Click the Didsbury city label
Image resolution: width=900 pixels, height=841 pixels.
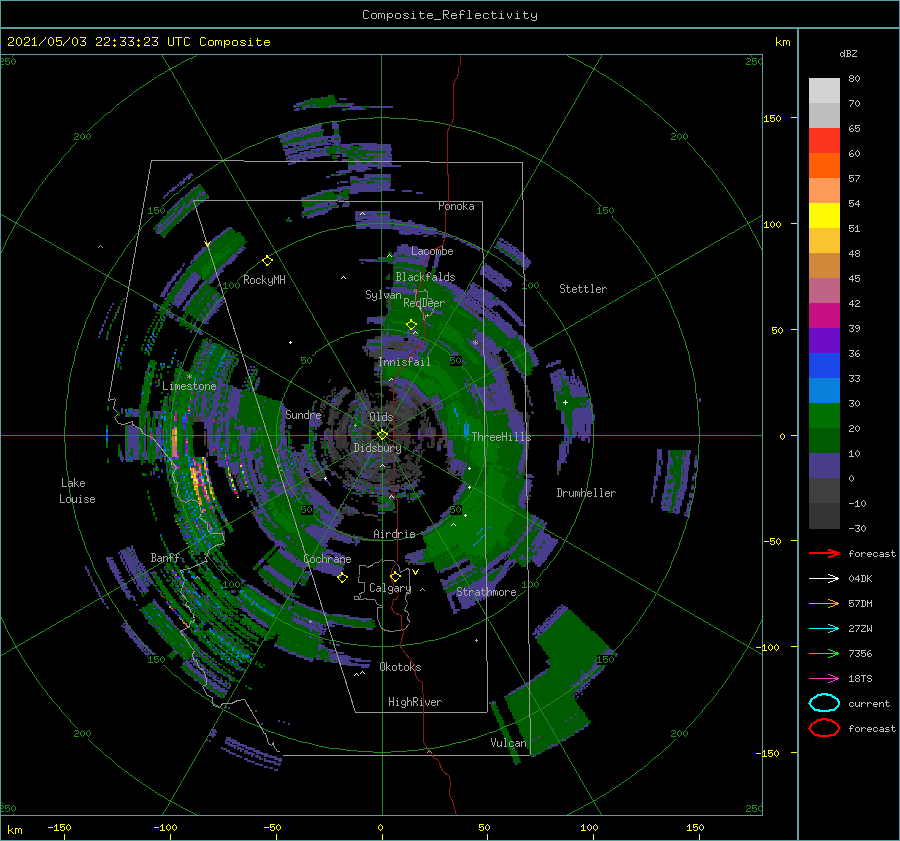[377, 448]
